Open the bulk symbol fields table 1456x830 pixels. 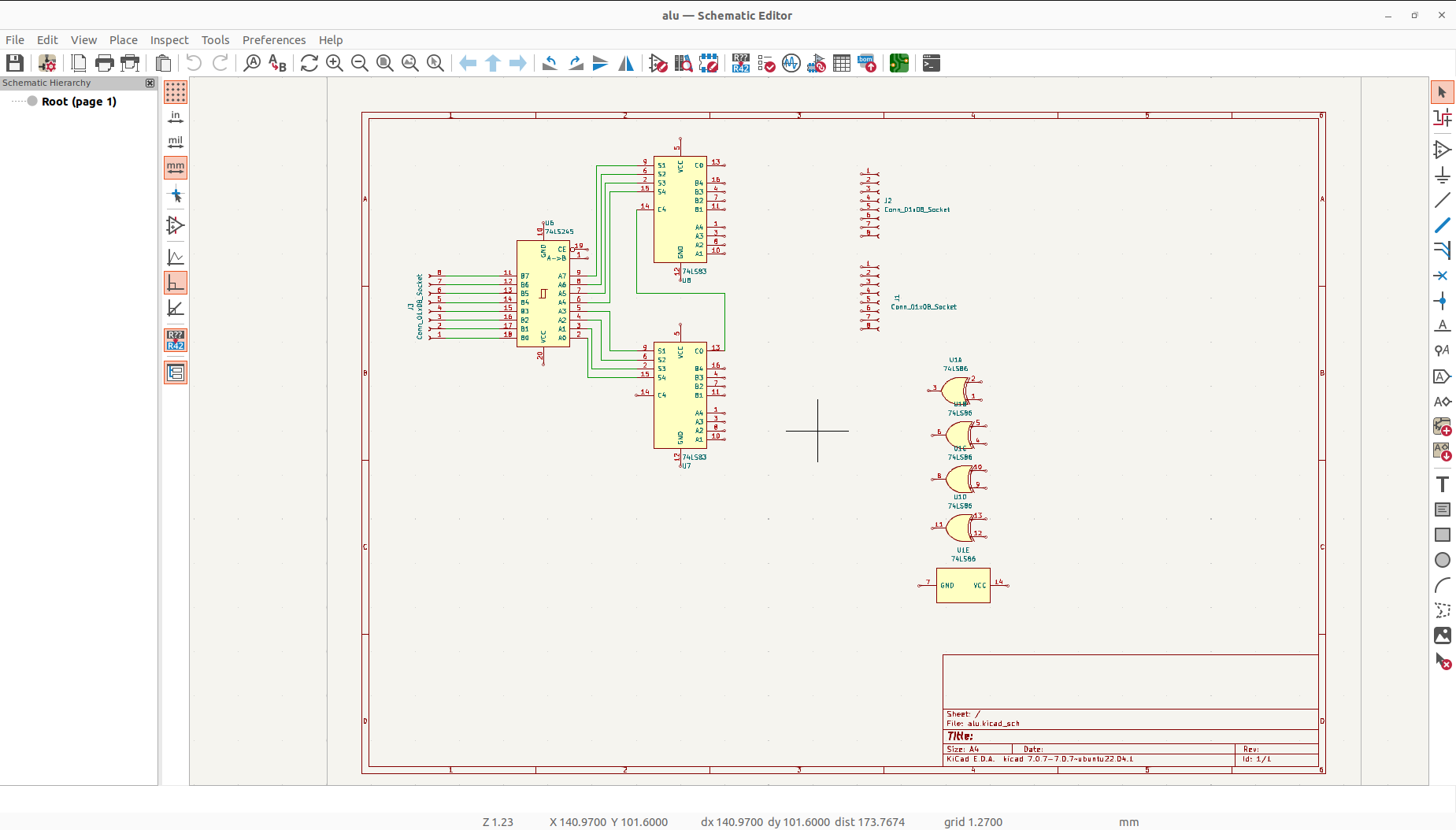coord(842,63)
